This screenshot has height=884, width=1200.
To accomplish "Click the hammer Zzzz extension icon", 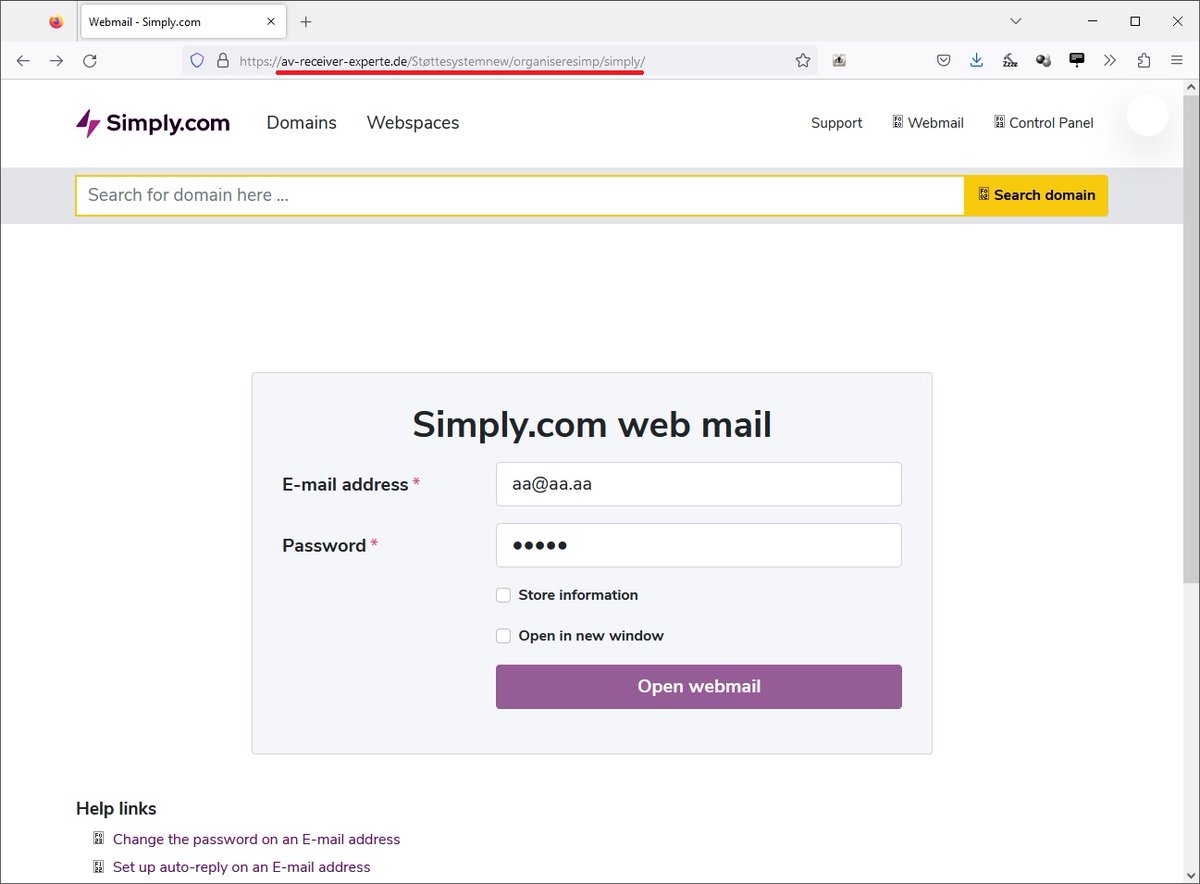I will [1010, 61].
